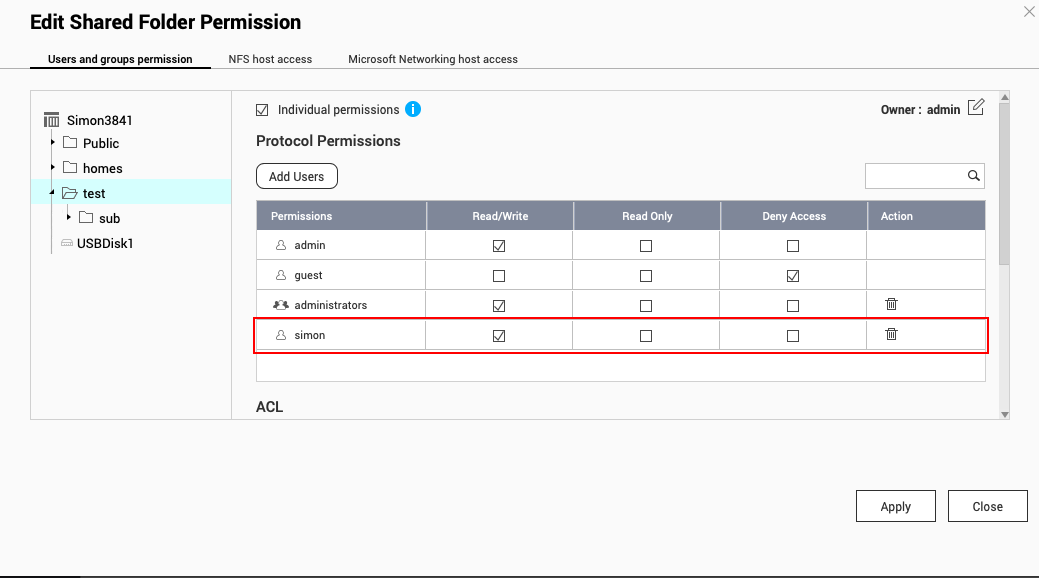
Task: Click the trash icon for simon
Action: (892, 334)
